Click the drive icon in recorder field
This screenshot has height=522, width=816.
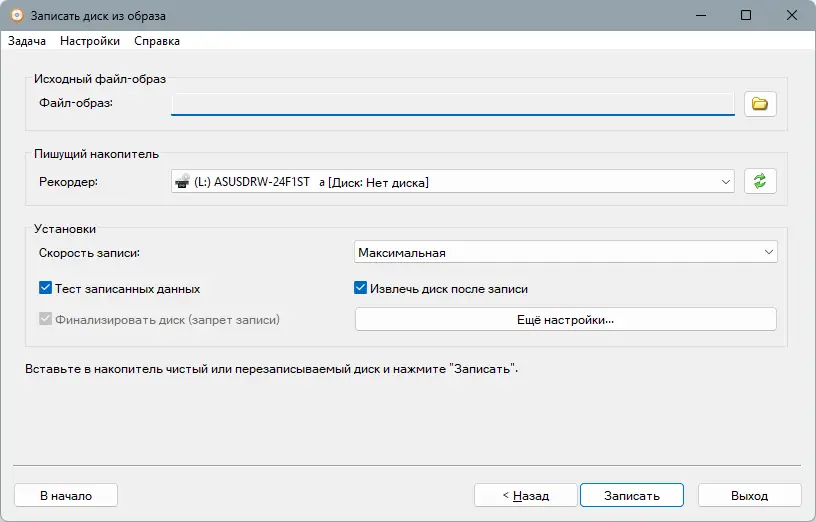point(182,182)
